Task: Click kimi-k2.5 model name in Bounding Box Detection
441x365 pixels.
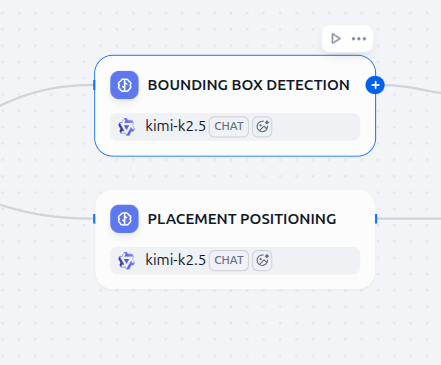Action: pos(175,126)
